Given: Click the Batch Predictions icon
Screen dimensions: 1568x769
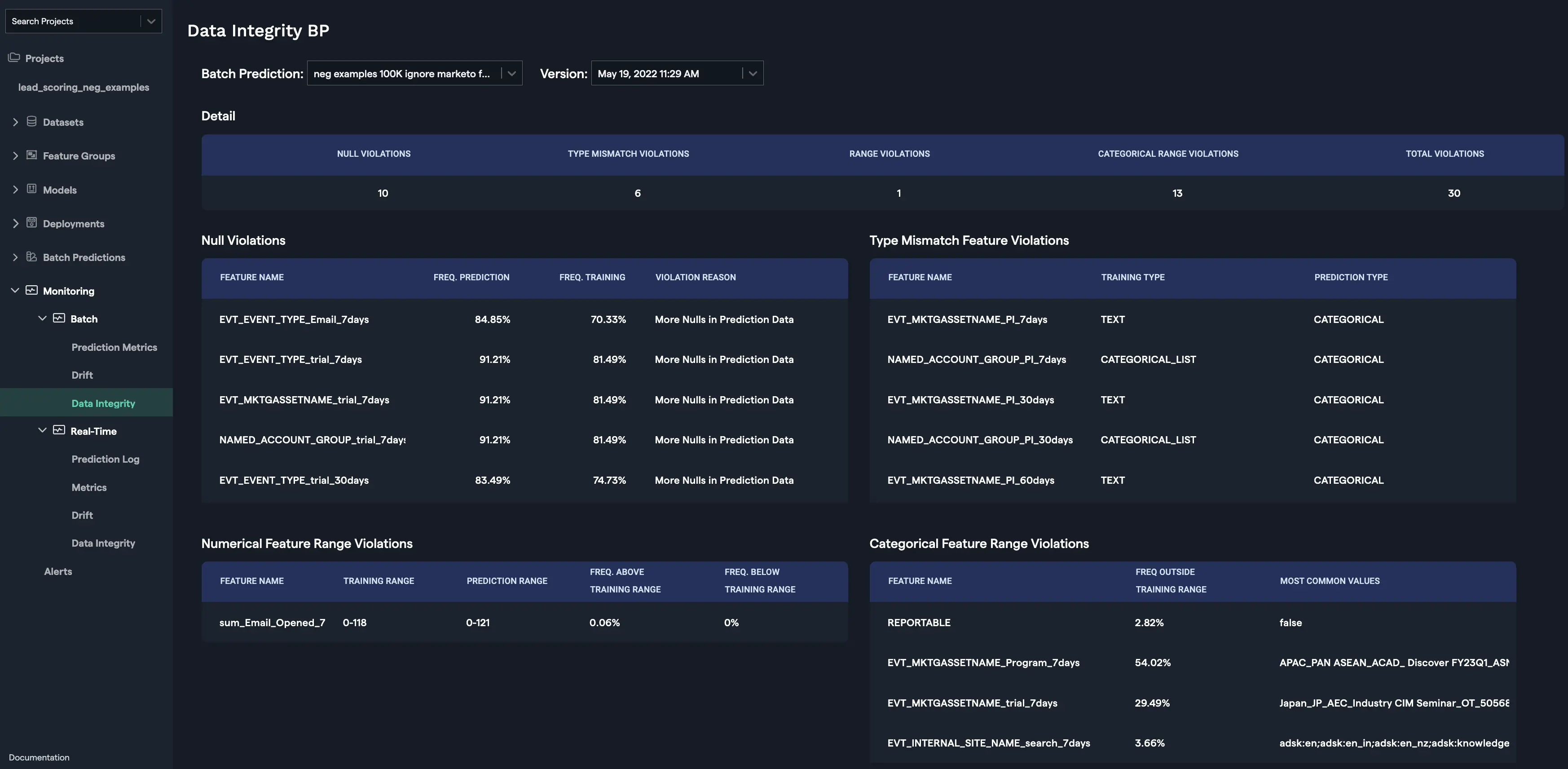Looking at the screenshot, I should point(31,256).
